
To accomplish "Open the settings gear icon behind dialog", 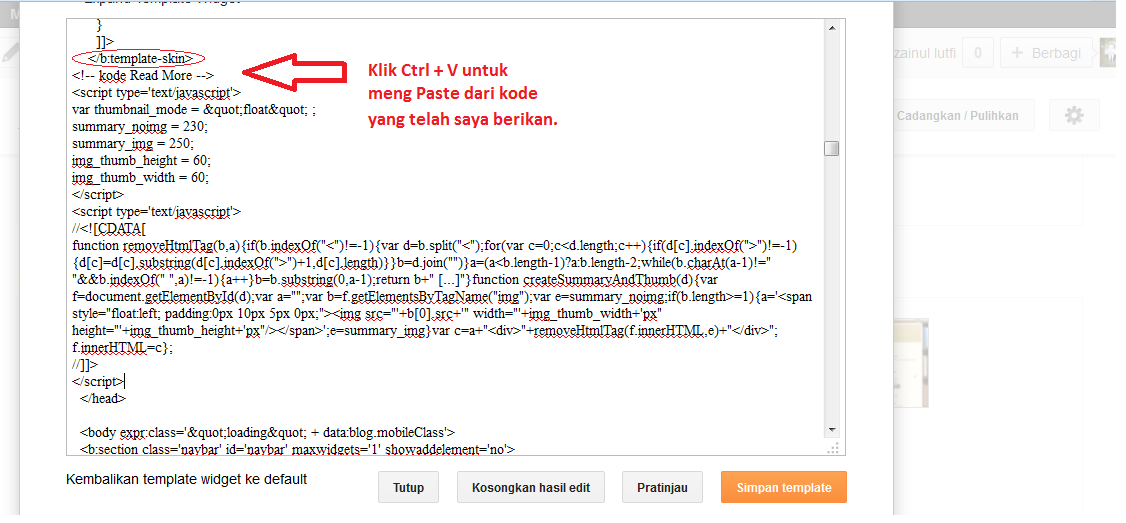I will coord(1074,115).
